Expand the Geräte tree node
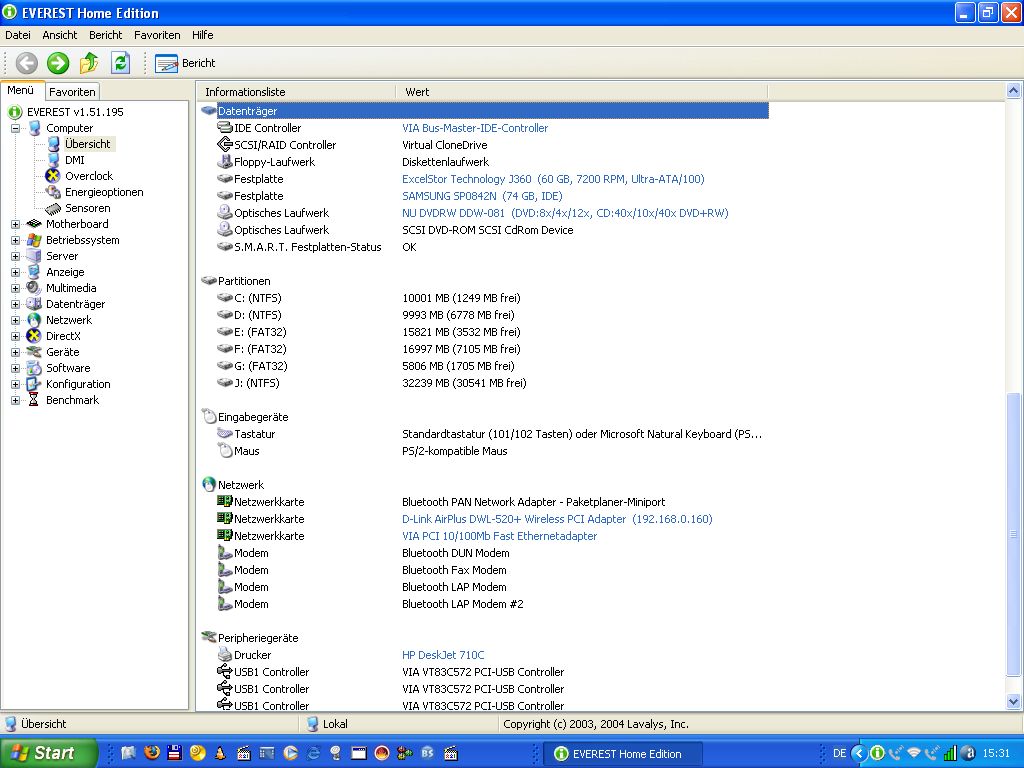 tap(15, 352)
